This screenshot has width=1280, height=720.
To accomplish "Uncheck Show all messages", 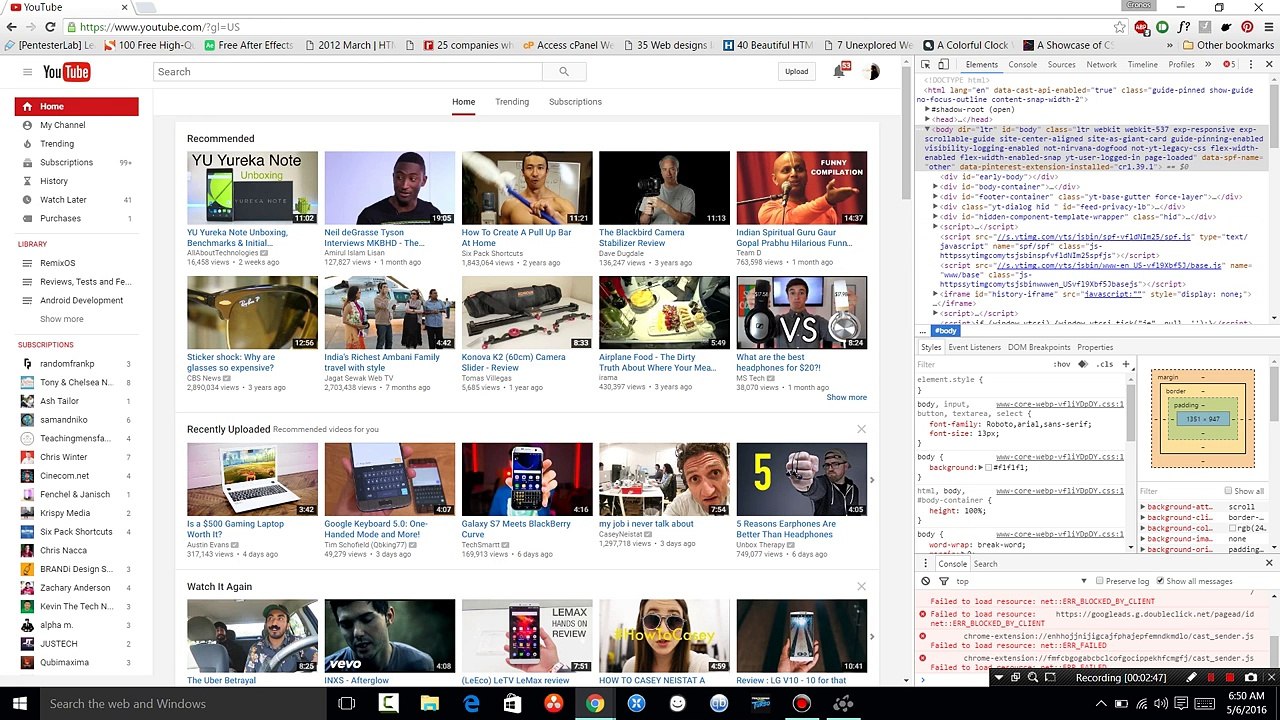I will click(1160, 581).
